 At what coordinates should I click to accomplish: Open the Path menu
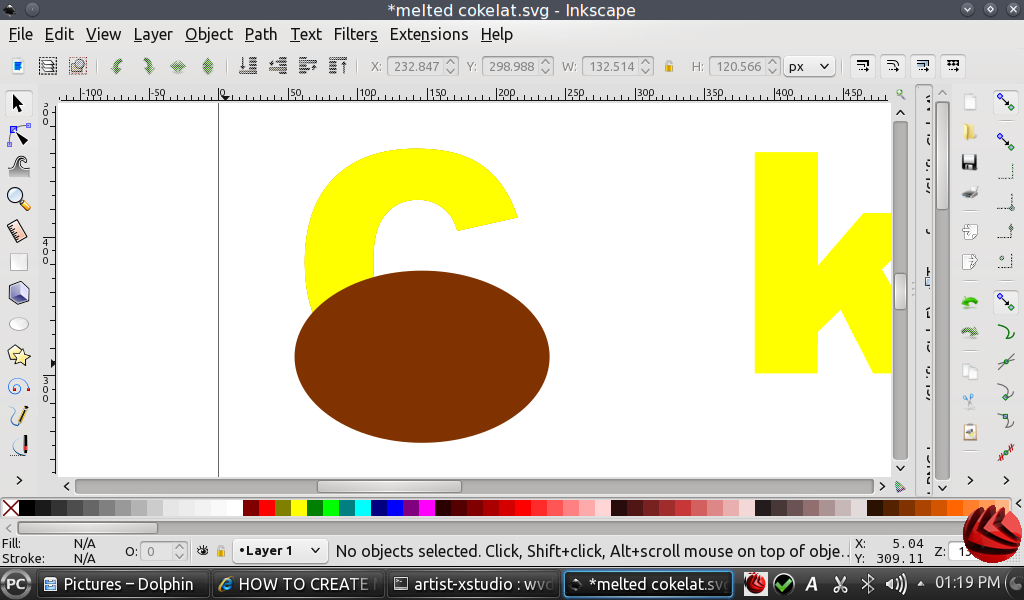tap(261, 35)
